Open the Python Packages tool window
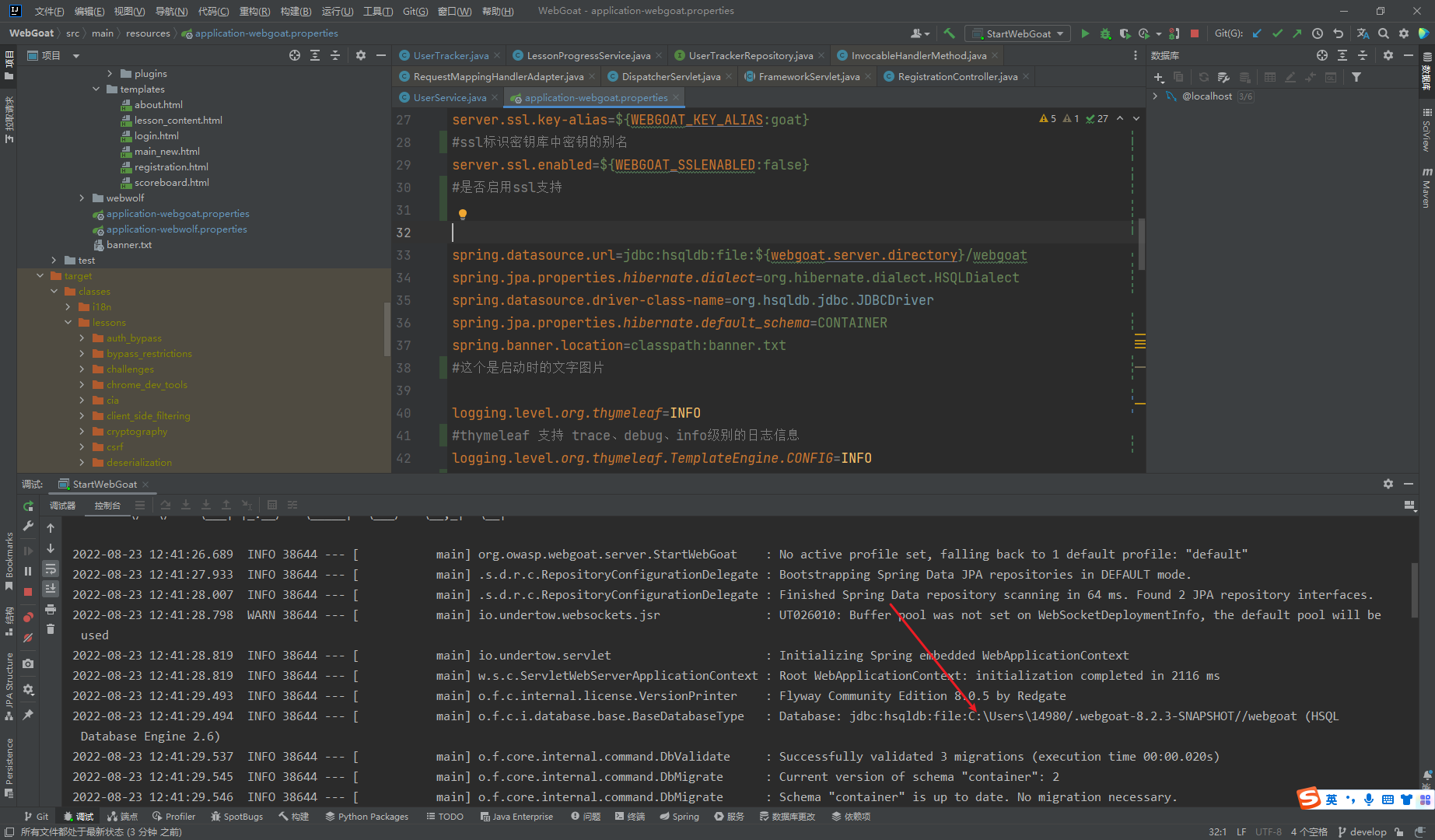 (367, 817)
